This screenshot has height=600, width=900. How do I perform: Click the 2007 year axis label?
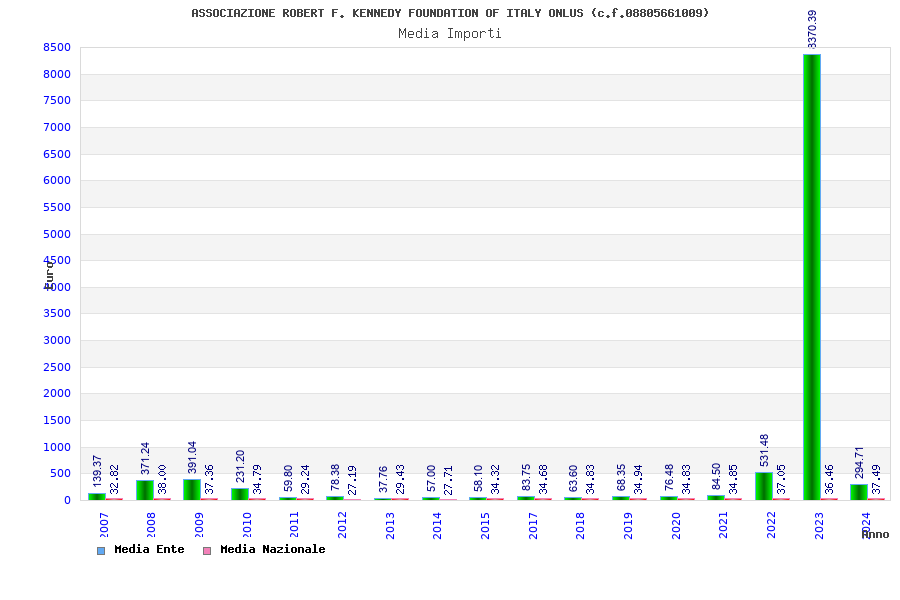(104, 525)
